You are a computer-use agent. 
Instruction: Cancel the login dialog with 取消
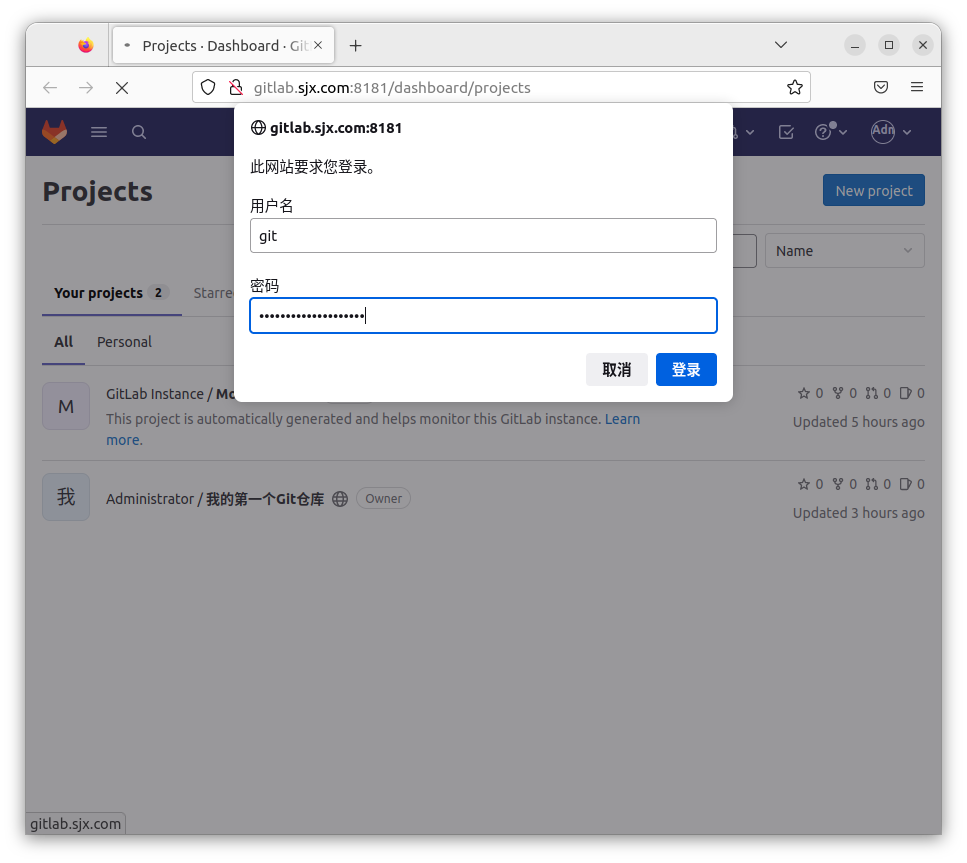616,370
